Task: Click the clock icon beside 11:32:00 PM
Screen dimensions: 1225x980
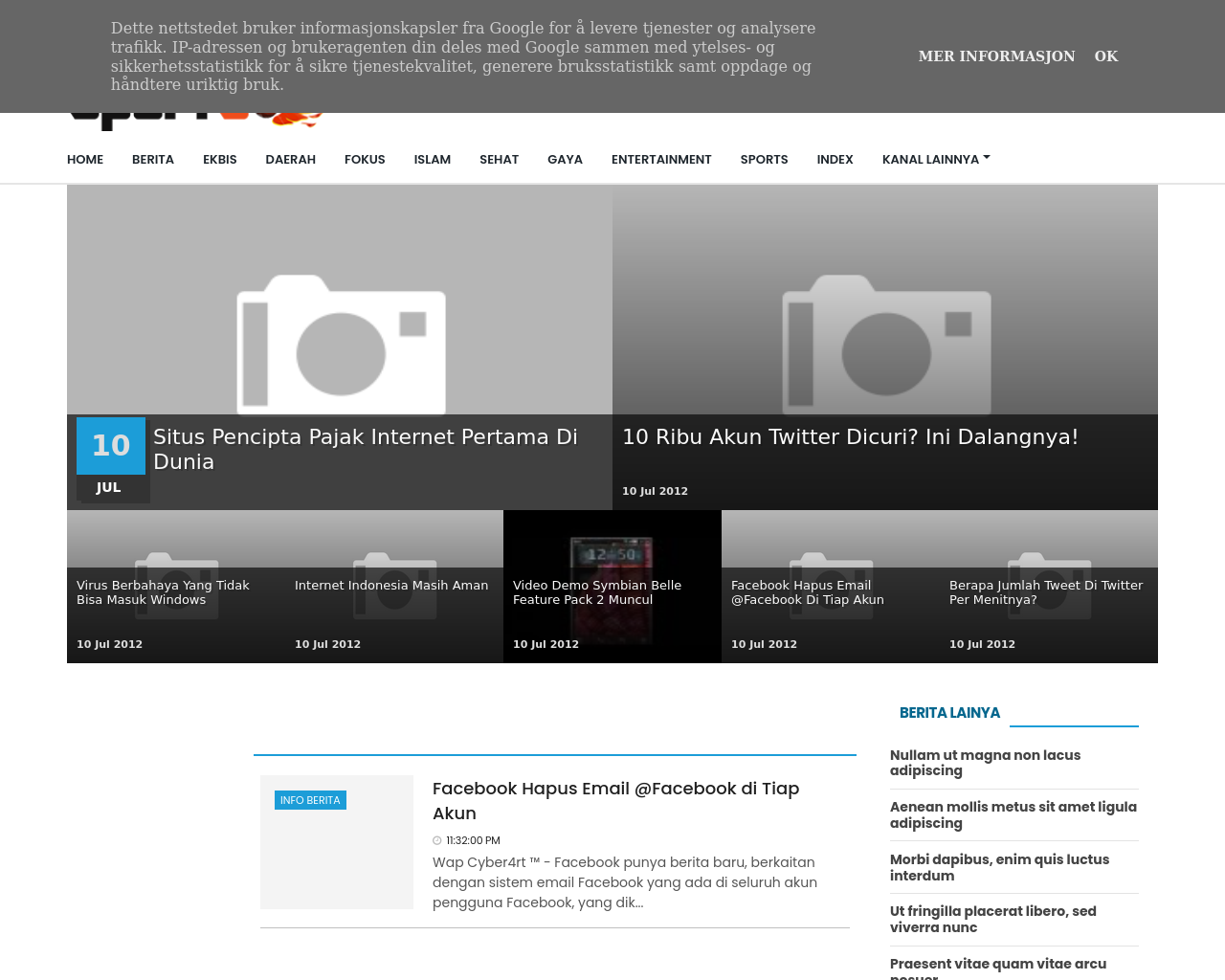Action: pyautogui.click(x=437, y=841)
